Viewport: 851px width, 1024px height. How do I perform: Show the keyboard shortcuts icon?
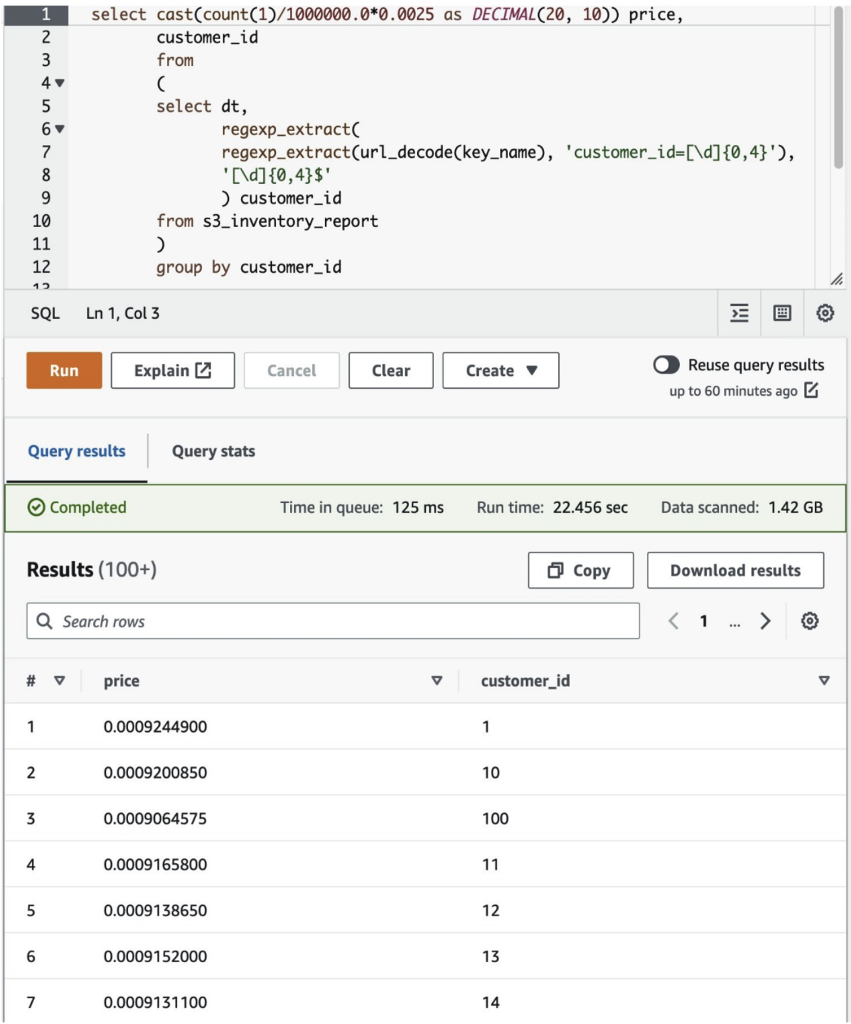click(x=781, y=313)
